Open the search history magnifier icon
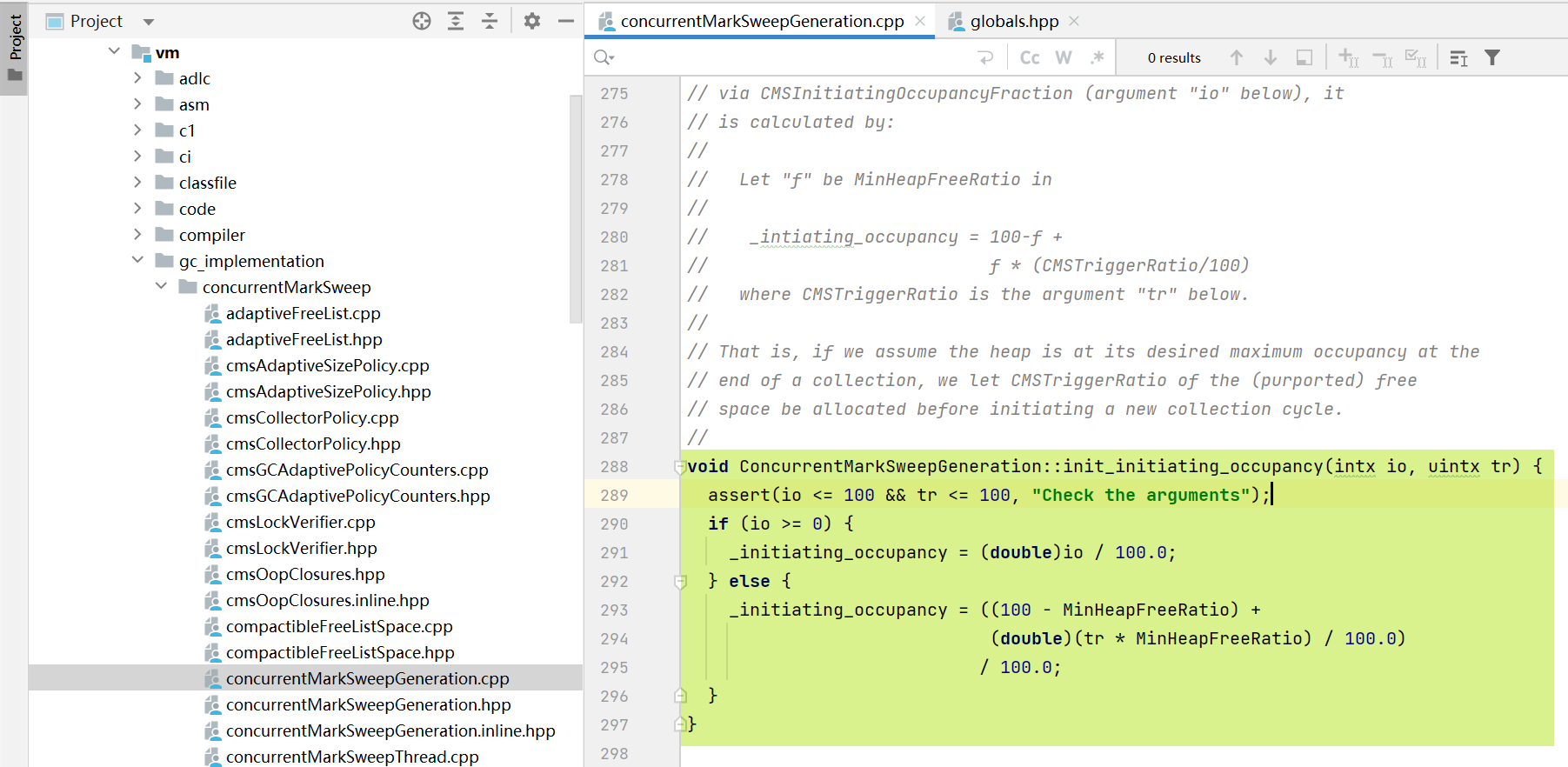Image resolution: width=1568 pixels, height=767 pixels. [604, 58]
